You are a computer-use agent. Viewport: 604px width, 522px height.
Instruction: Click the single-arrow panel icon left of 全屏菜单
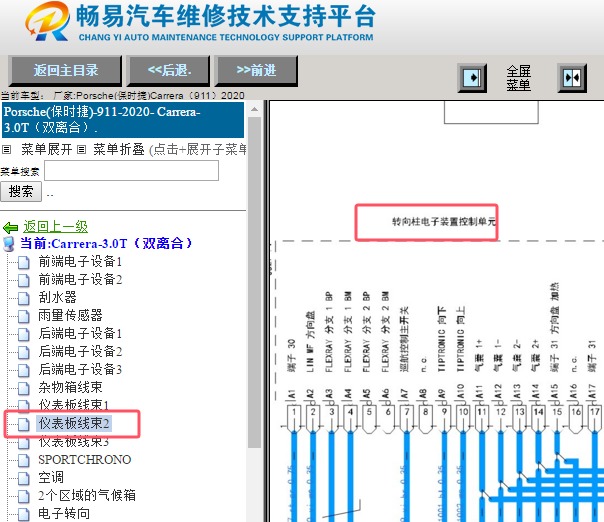[472, 78]
